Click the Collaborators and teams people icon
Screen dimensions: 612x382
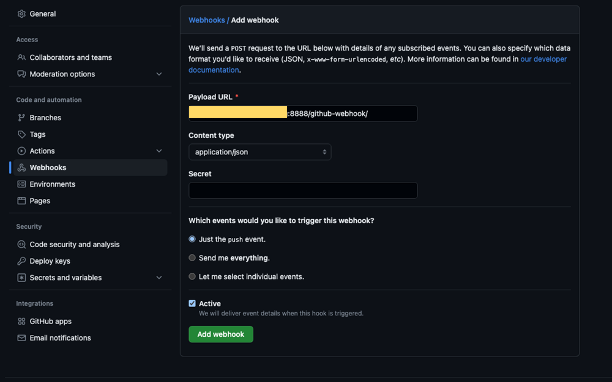pos(21,57)
